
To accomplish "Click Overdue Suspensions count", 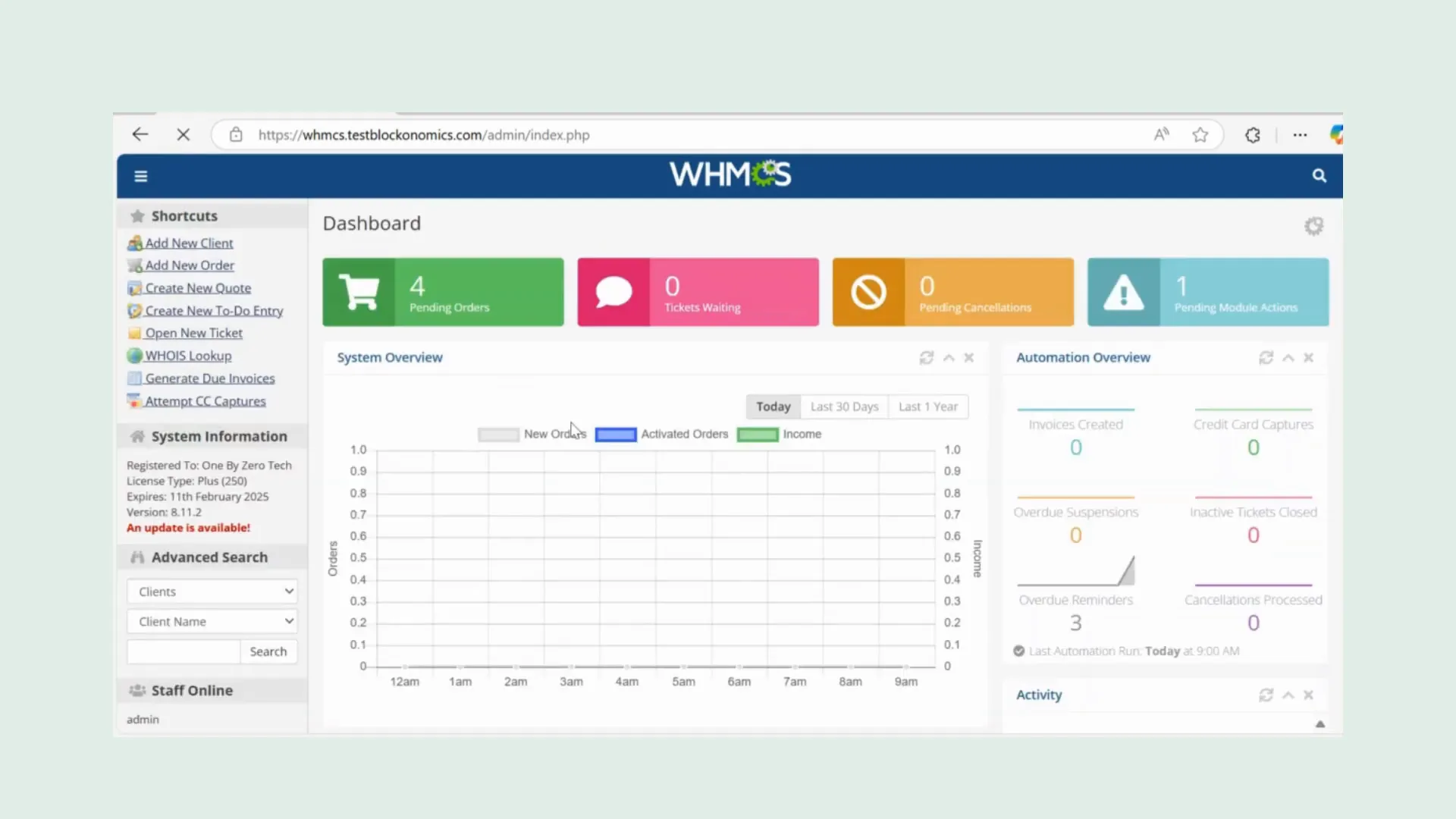I will click(1075, 535).
